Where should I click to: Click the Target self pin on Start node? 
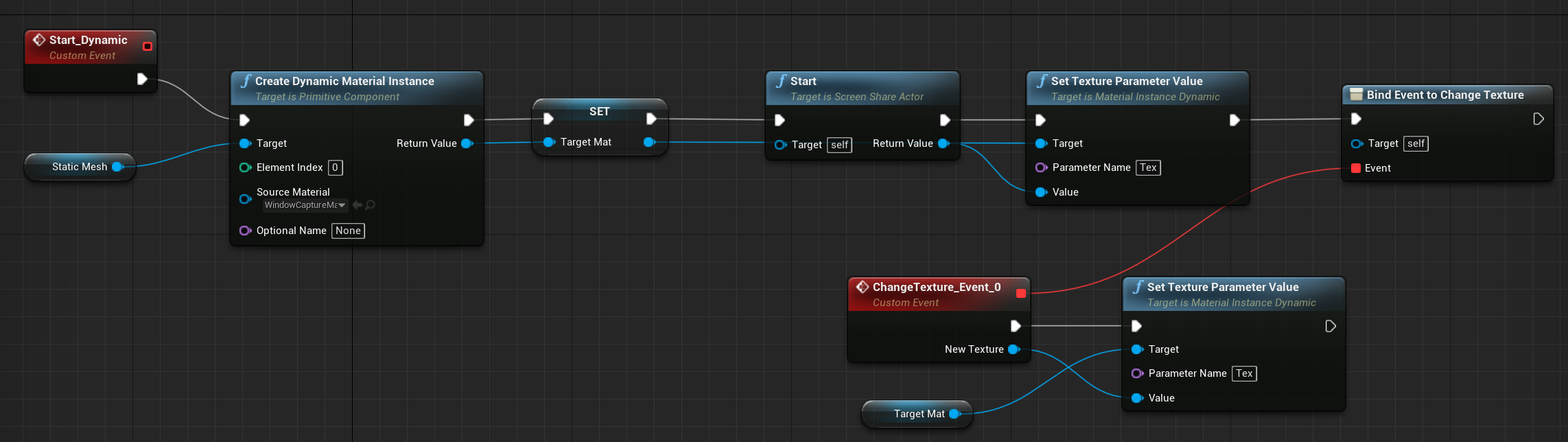780,145
